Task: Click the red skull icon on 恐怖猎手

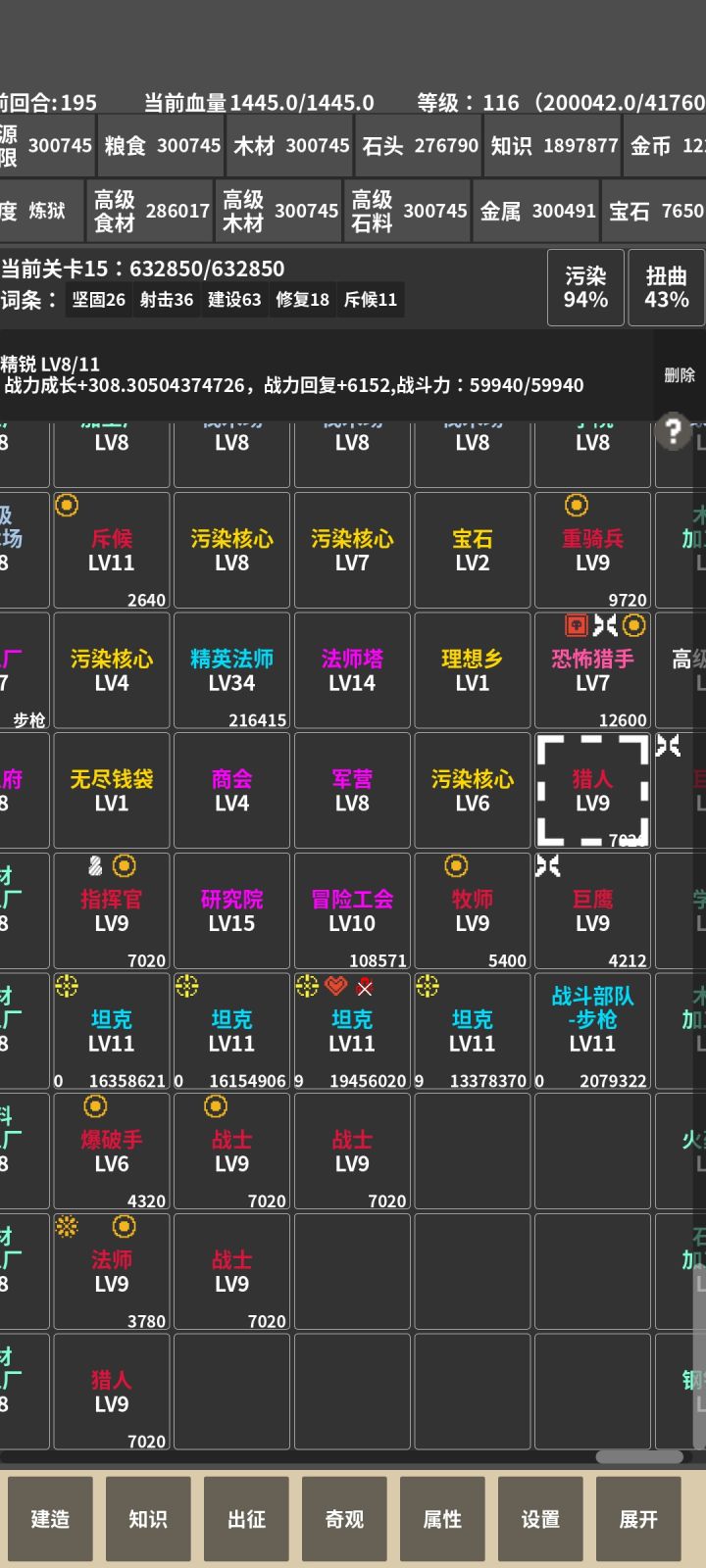Action: click(x=577, y=625)
